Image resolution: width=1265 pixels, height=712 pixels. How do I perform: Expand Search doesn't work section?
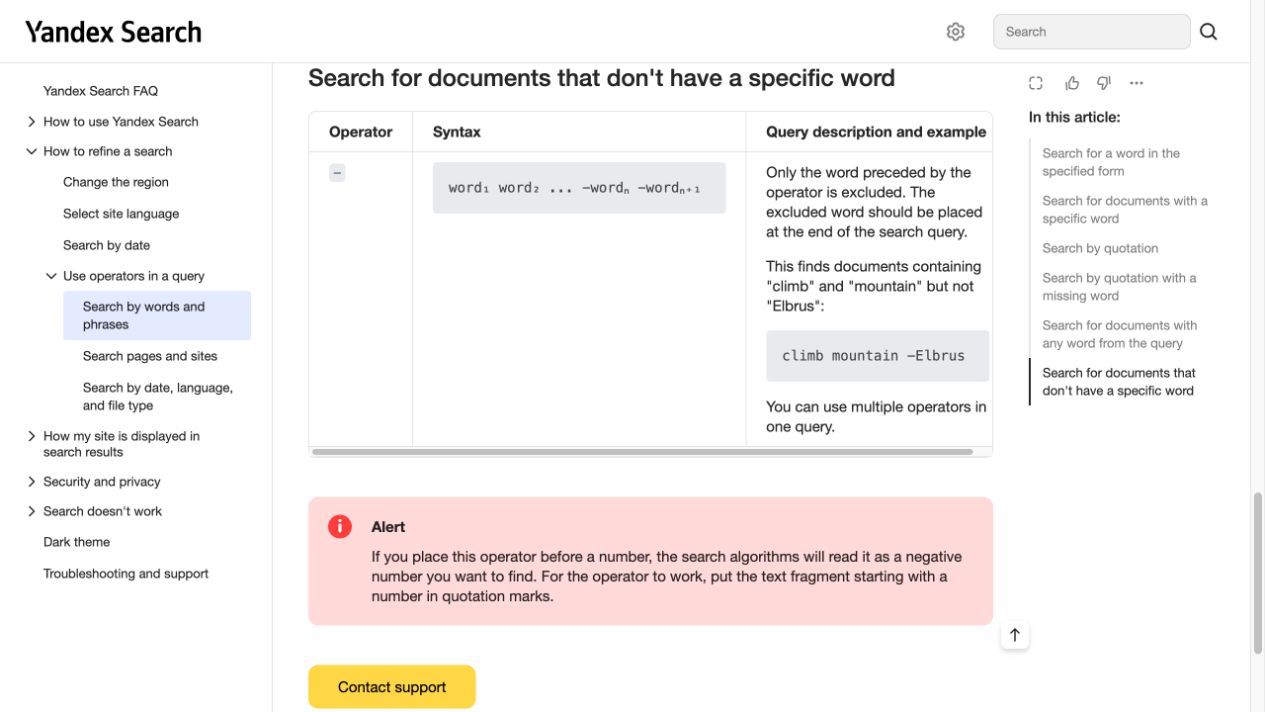31,512
